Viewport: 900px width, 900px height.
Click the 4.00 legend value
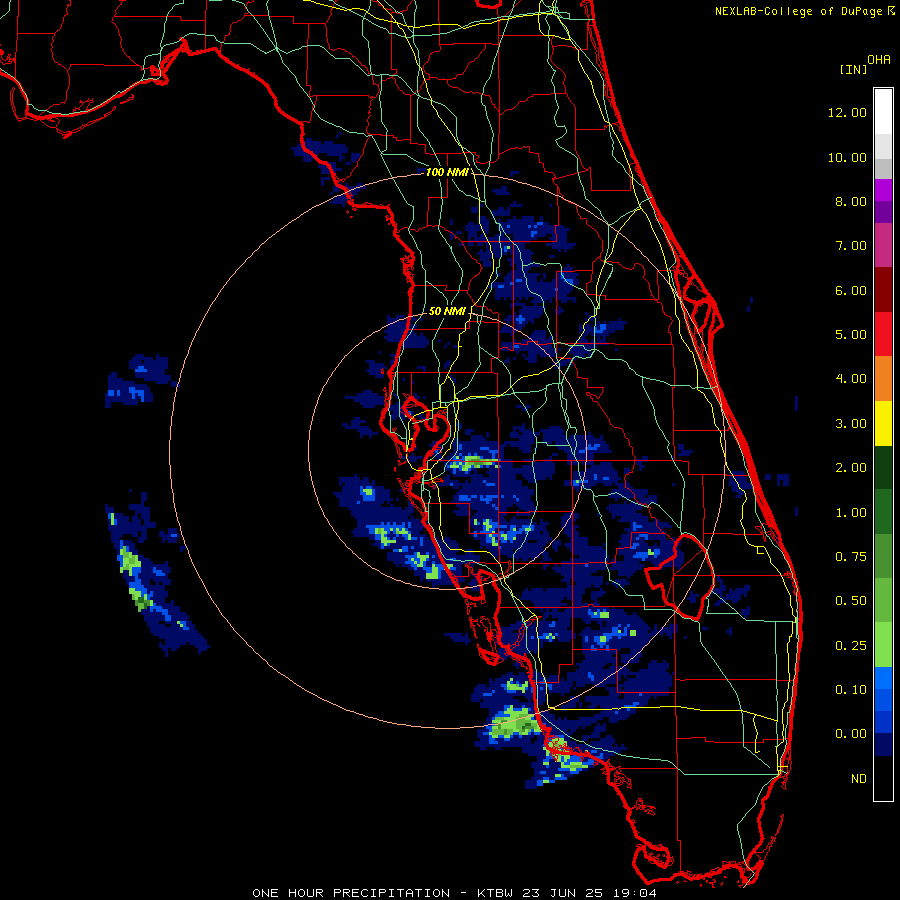point(850,378)
